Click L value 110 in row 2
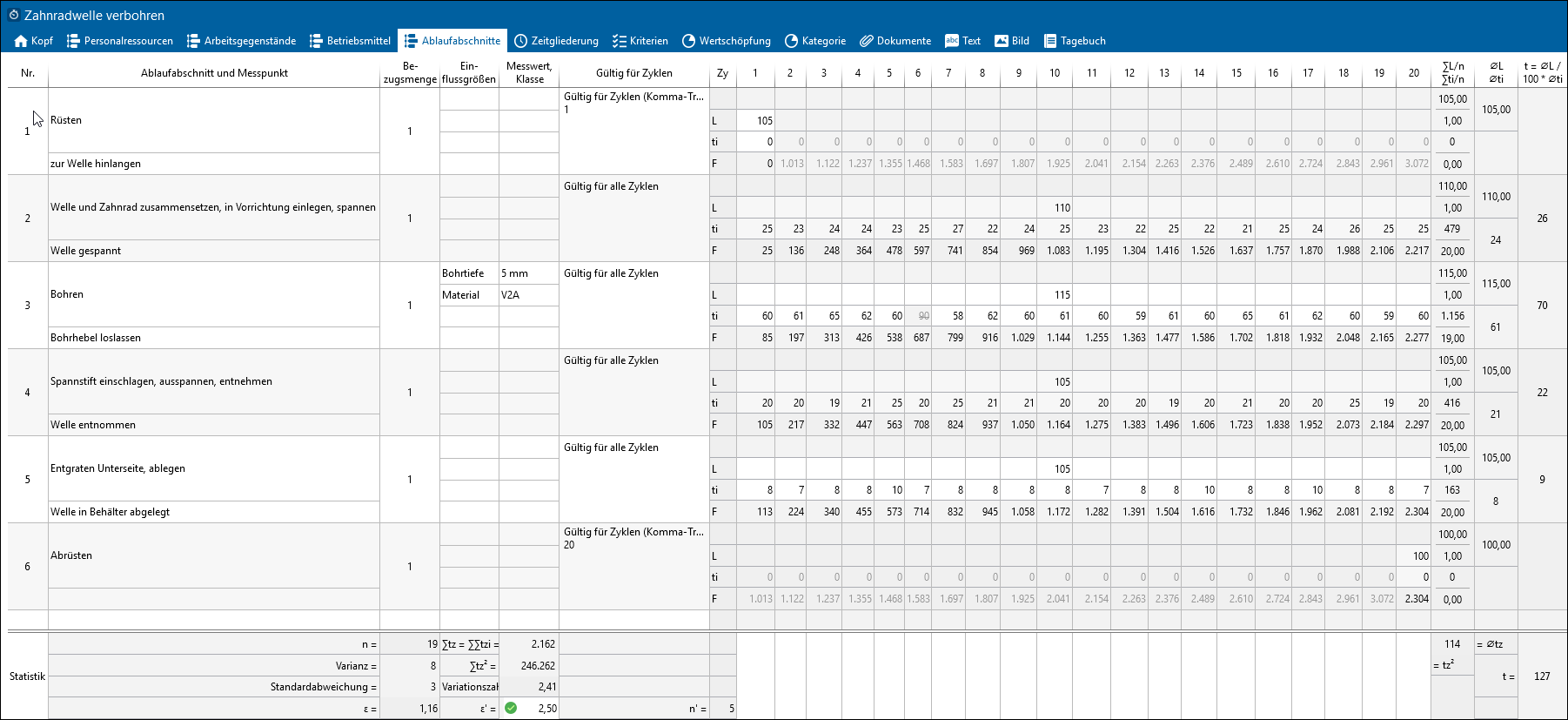1568x720 pixels. tap(1055, 208)
